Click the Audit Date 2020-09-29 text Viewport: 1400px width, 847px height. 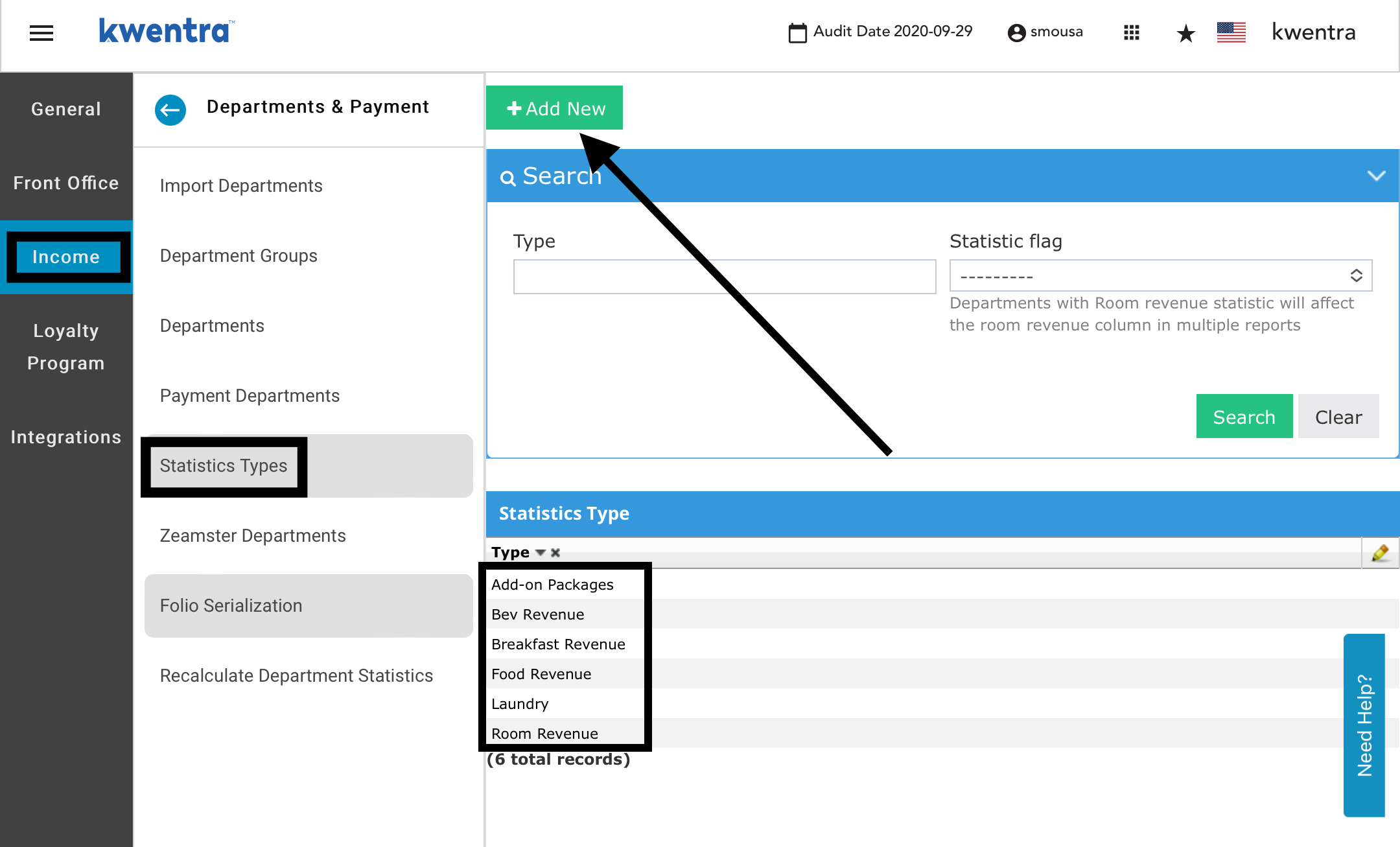click(x=893, y=31)
